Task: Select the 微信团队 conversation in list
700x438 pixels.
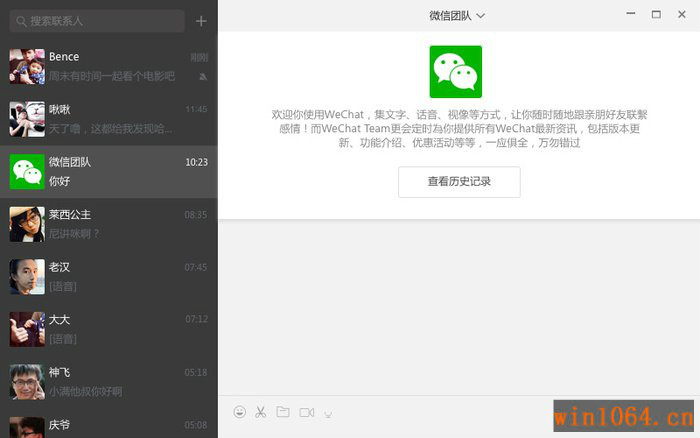Action: (x=109, y=172)
